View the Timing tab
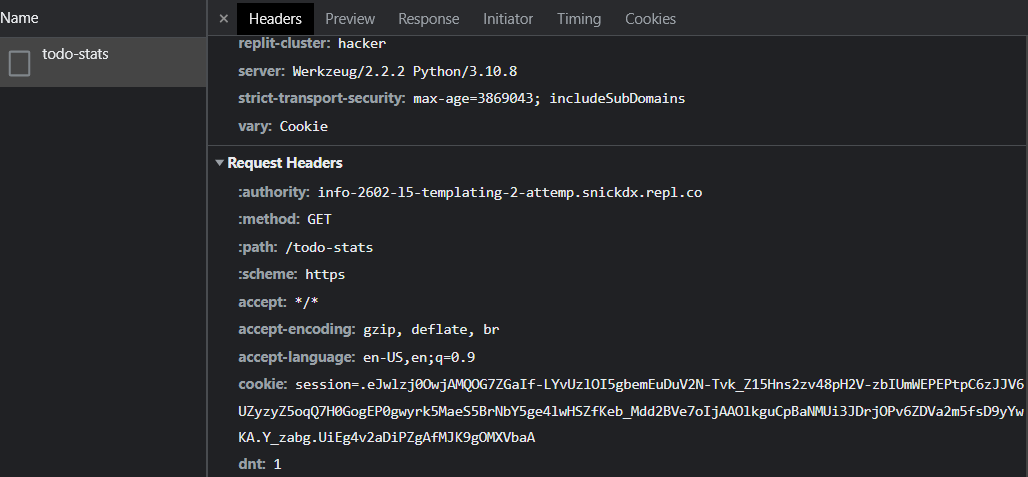Viewport: 1028px width, 477px height. point(579,19)
